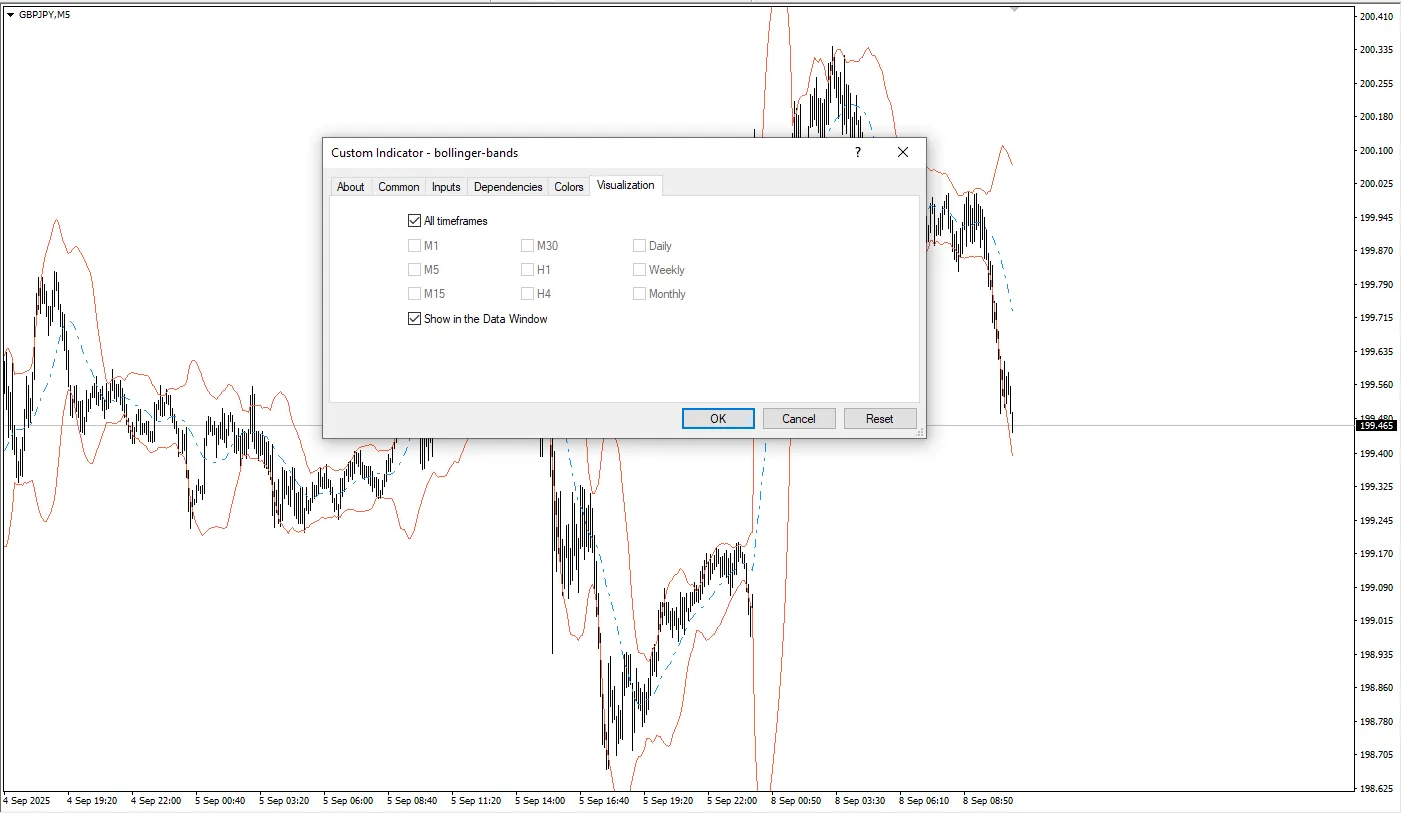Click the 4 Sep 19:20 time label
This screenshot has width=1402, height=813.
pos(92,801)
